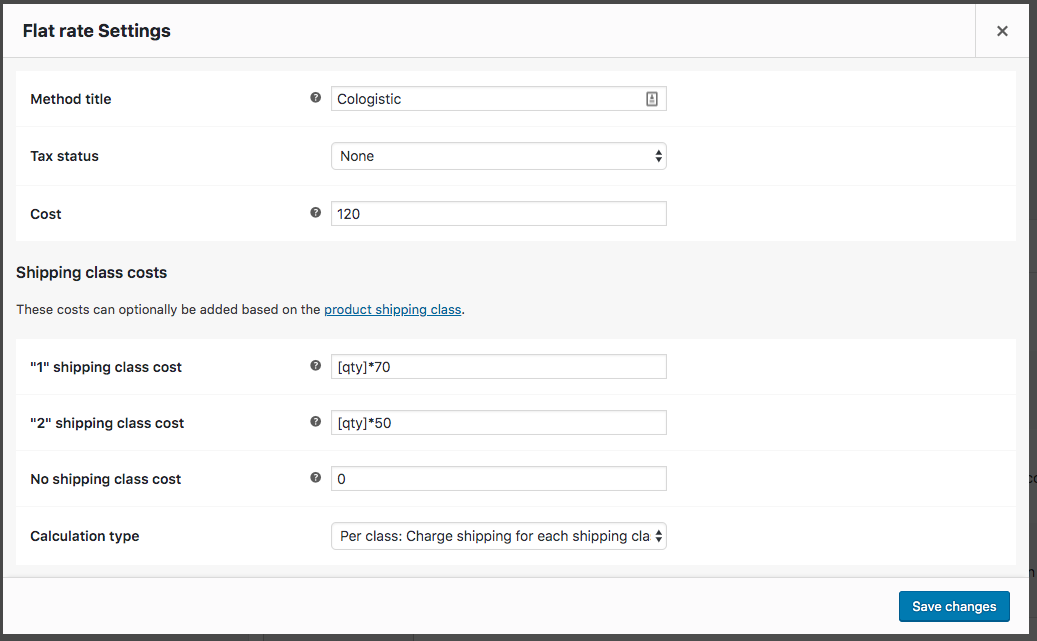Click into the Cost input field
Screen dimensions: 1037x641
click(x=498, y=214)
